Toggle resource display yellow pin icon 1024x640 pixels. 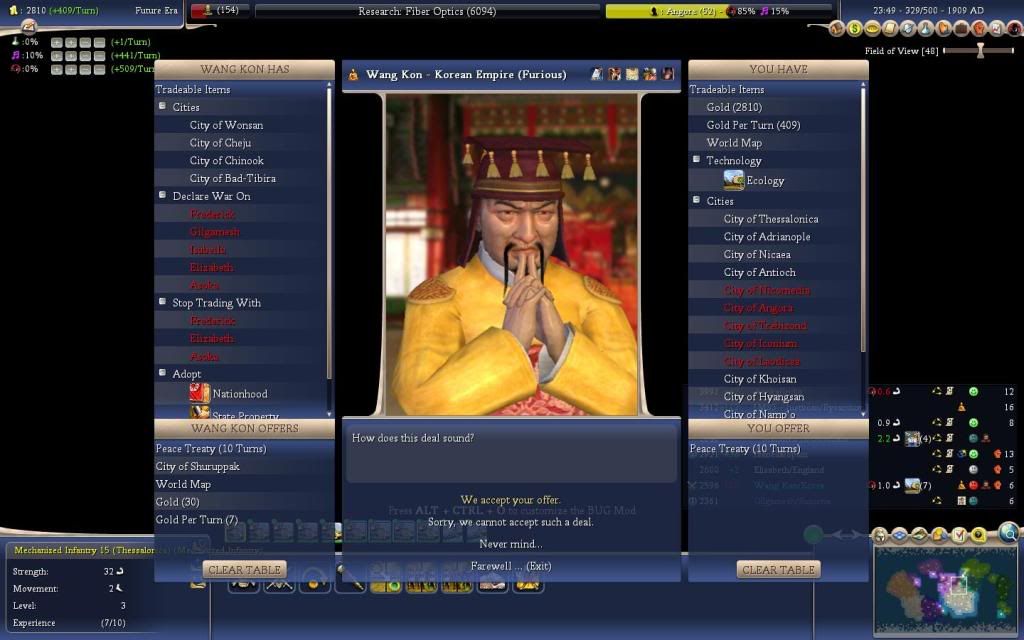pos(978,536)
